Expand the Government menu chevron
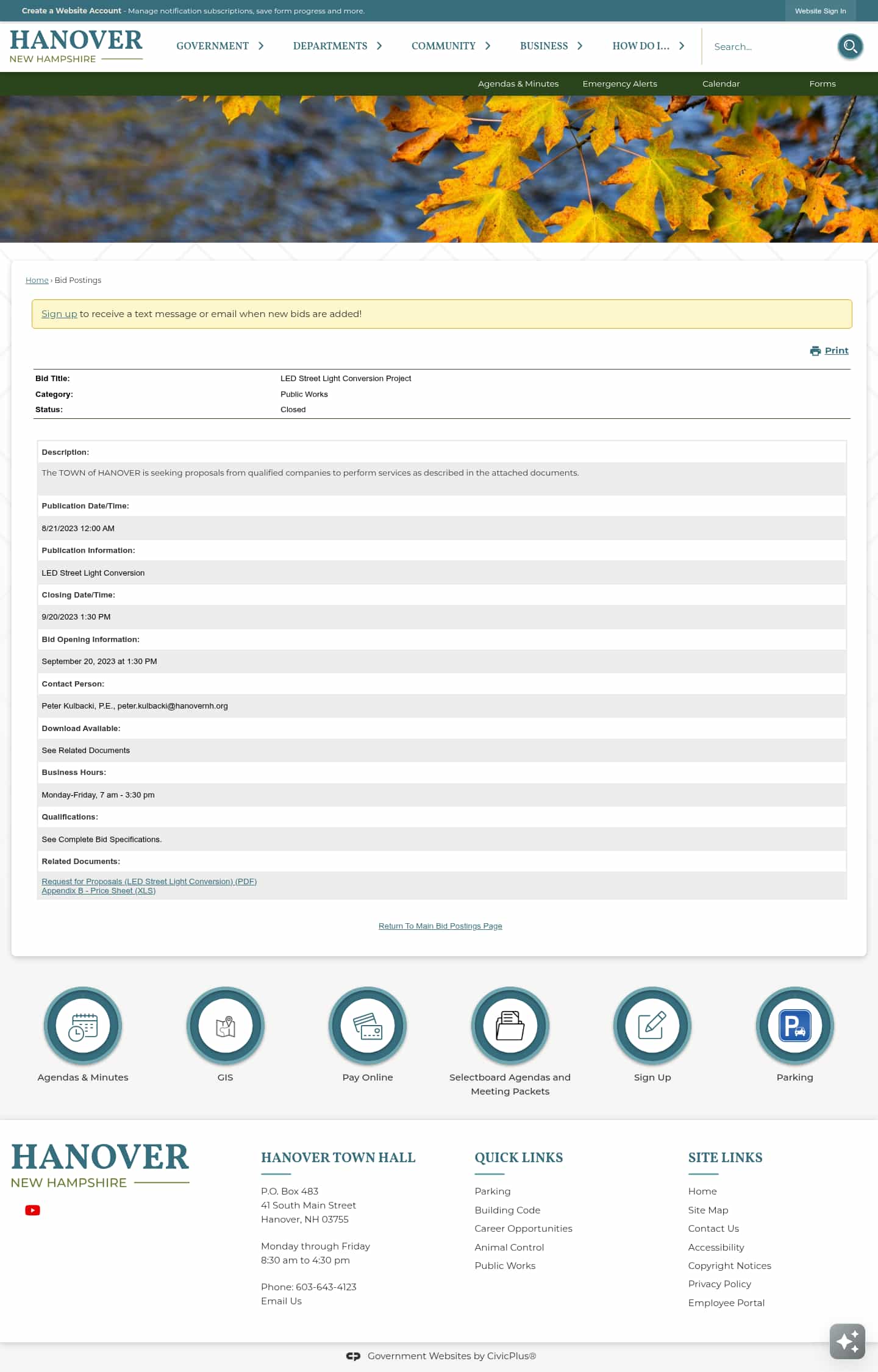 [261, 46]
